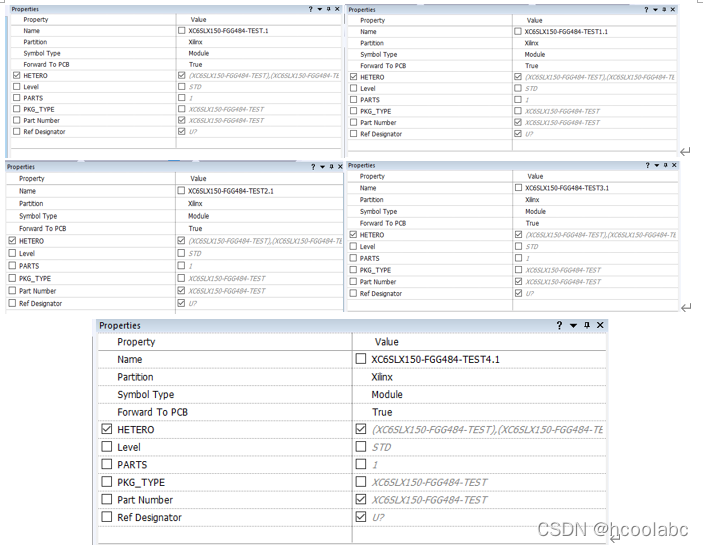Toggle the Name value checkbox for XC6SLX150-FGG484-TEST4.1
703x546 pixels.
pos(360,359)
